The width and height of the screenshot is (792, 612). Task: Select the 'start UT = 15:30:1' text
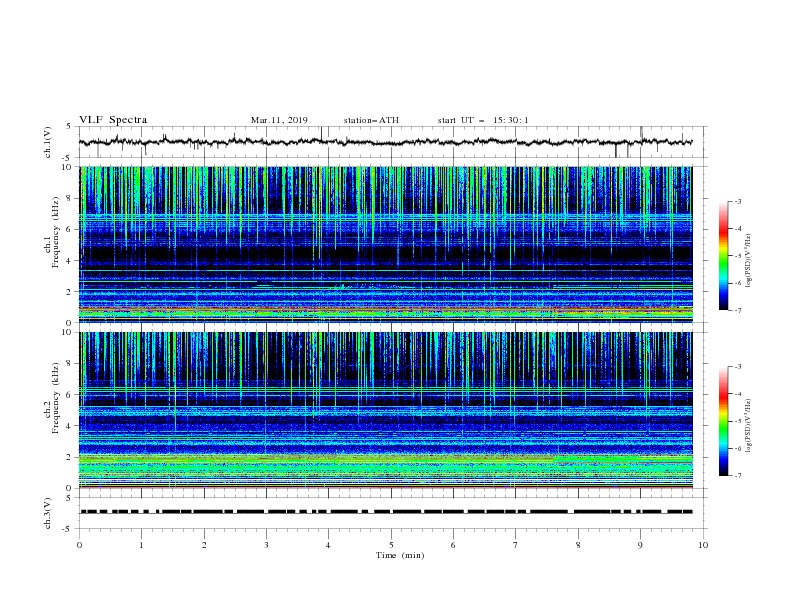[483, 120]
